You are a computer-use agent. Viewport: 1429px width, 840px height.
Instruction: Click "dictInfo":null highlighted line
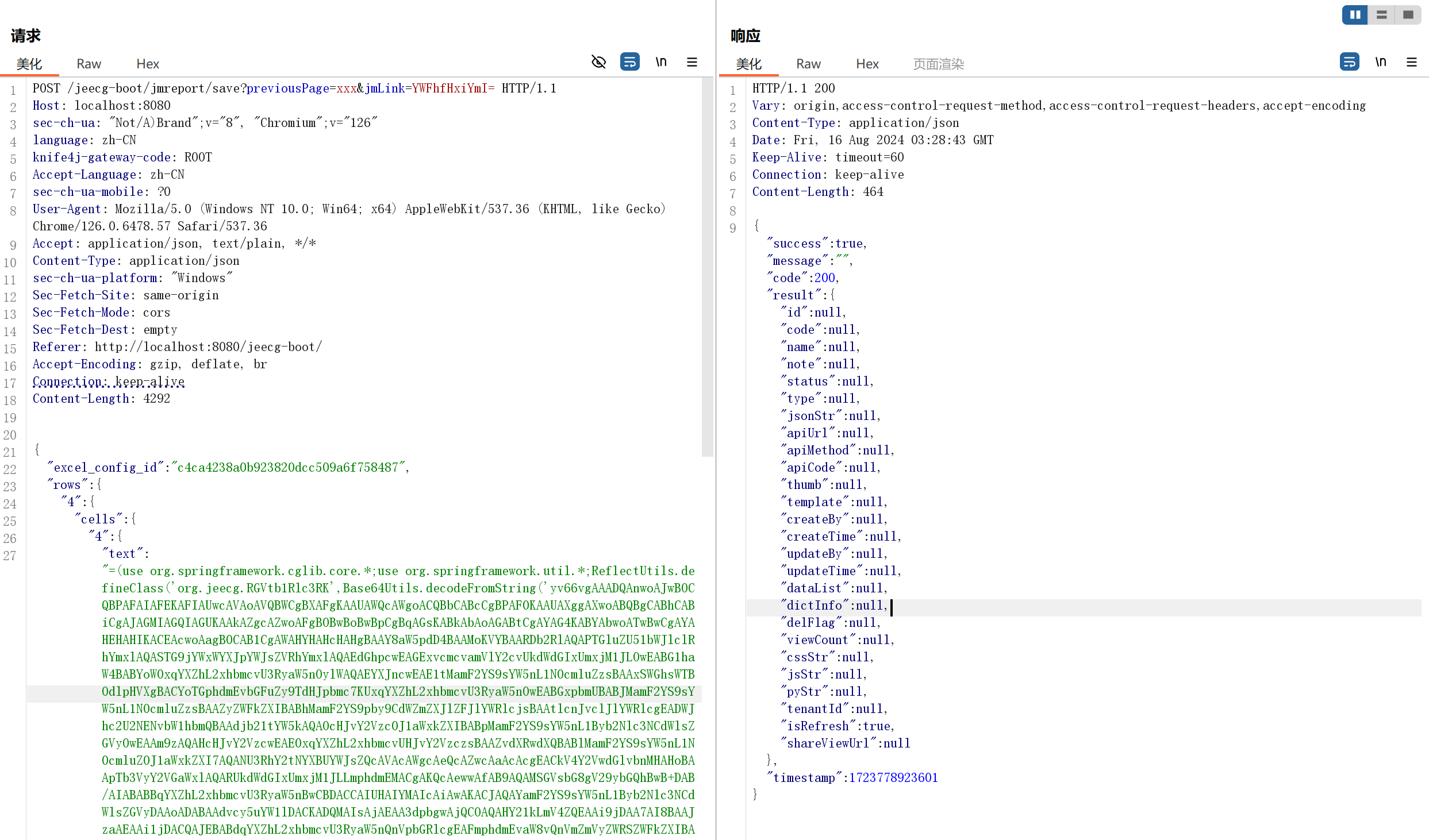[834, 606]
